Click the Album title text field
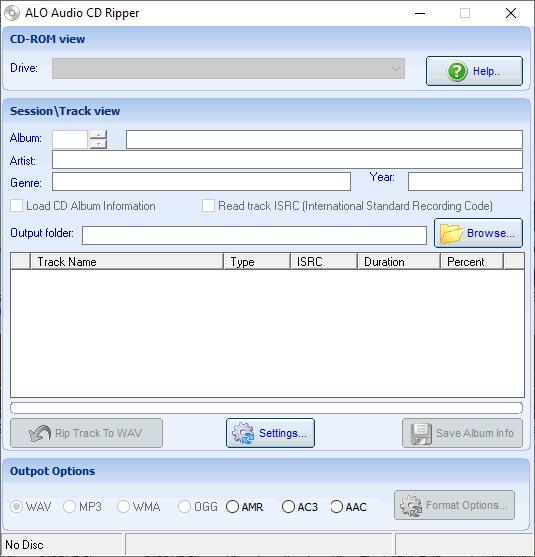Screen dimensions: 535x557 point(324,139)
